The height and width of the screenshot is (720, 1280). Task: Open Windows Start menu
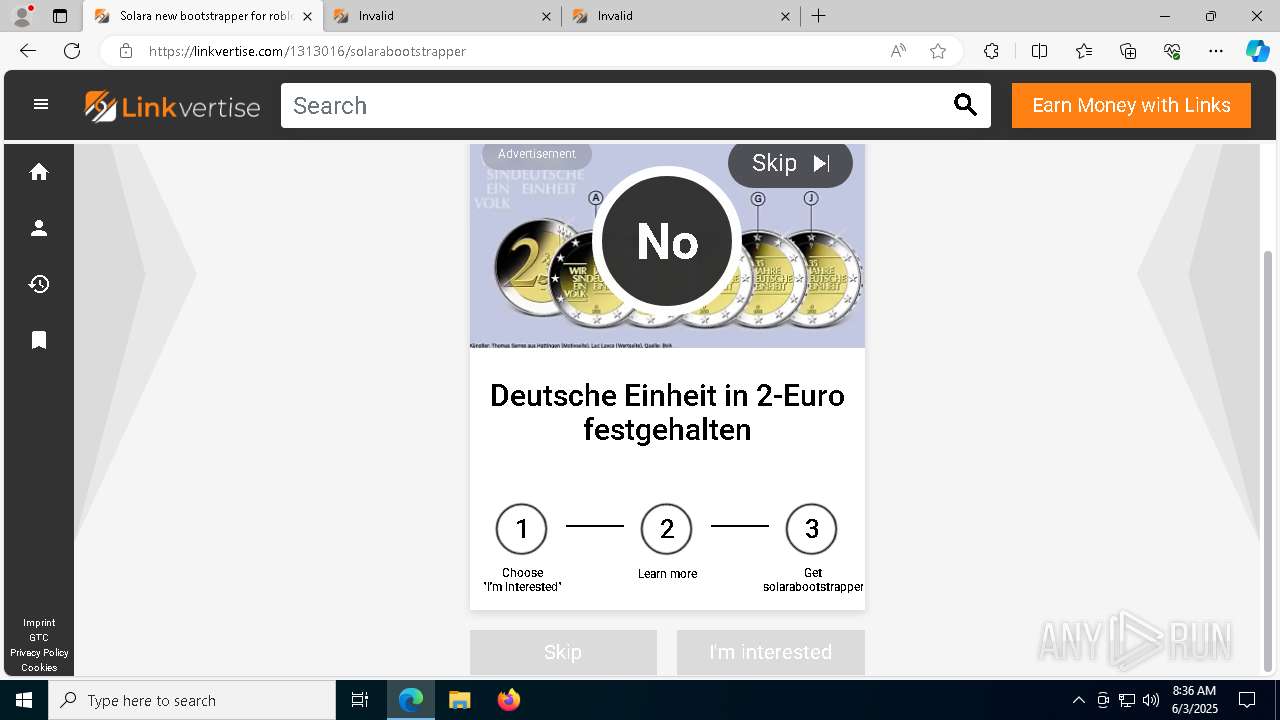pyautogui.click(x=24, y=700)
